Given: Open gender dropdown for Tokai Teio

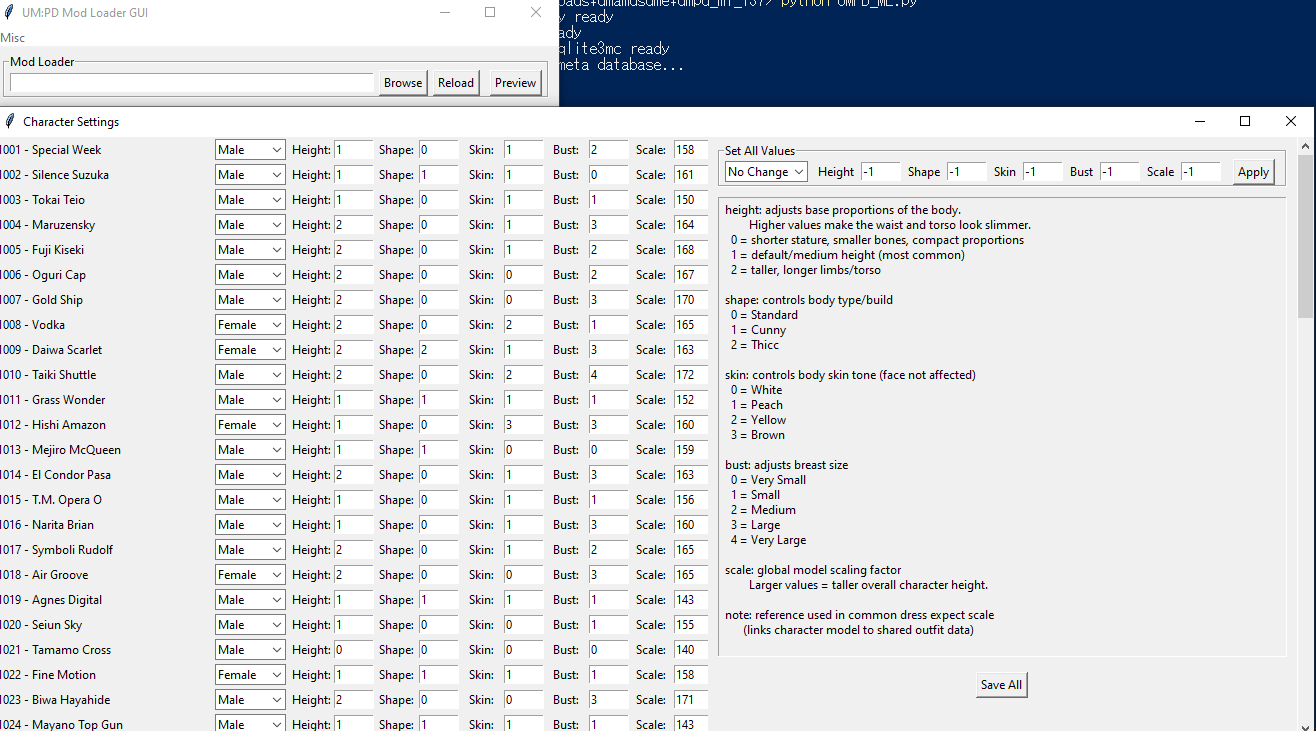Looking at the screenshot, I should [x=250, y=200].
